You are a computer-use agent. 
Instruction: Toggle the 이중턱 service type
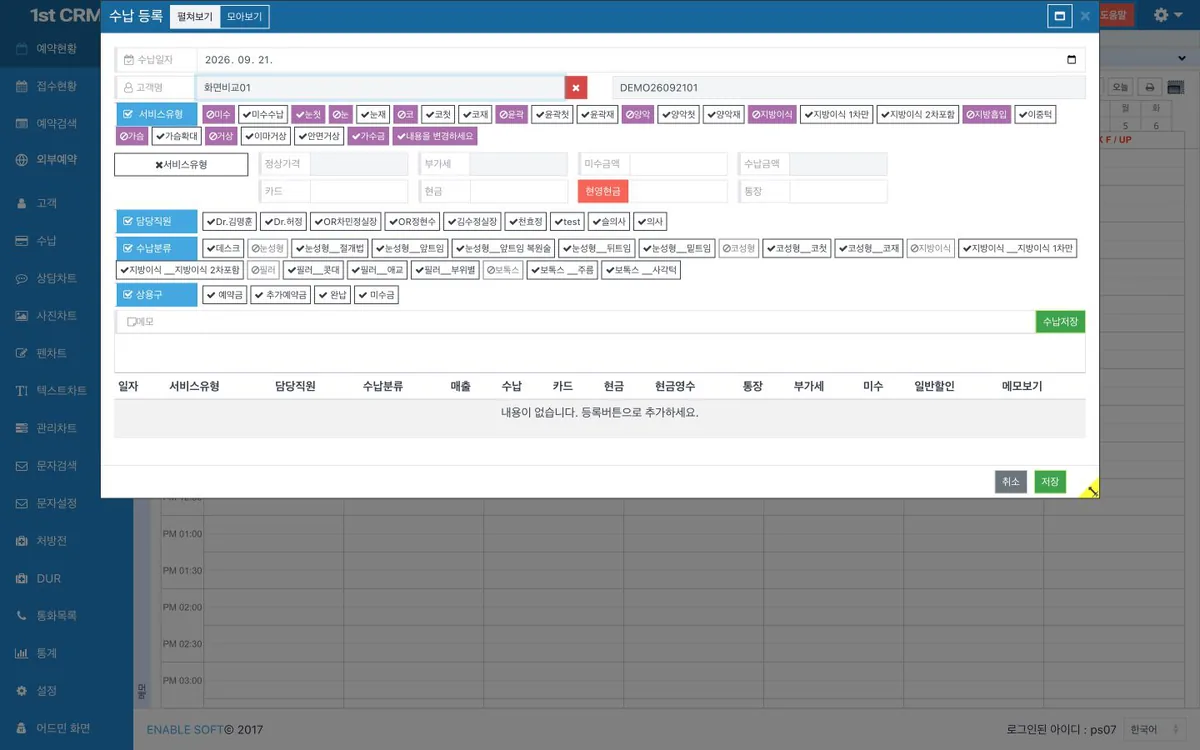(1035, 115)
